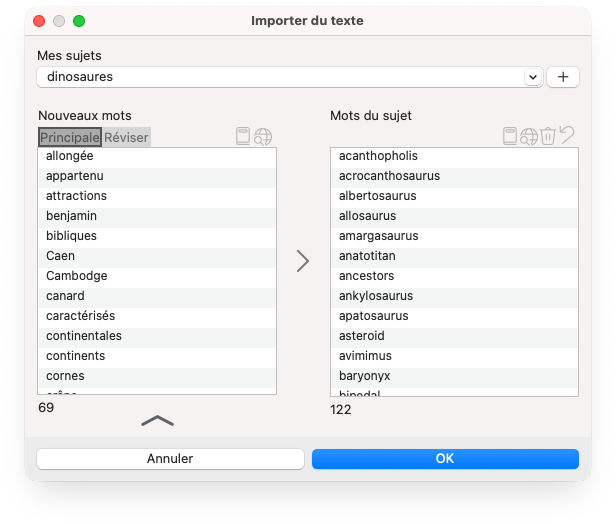This screenshot has width=616, height=524.
Task: Collapse the panel using the upward chevron
Action: click(x=158, y=421)
